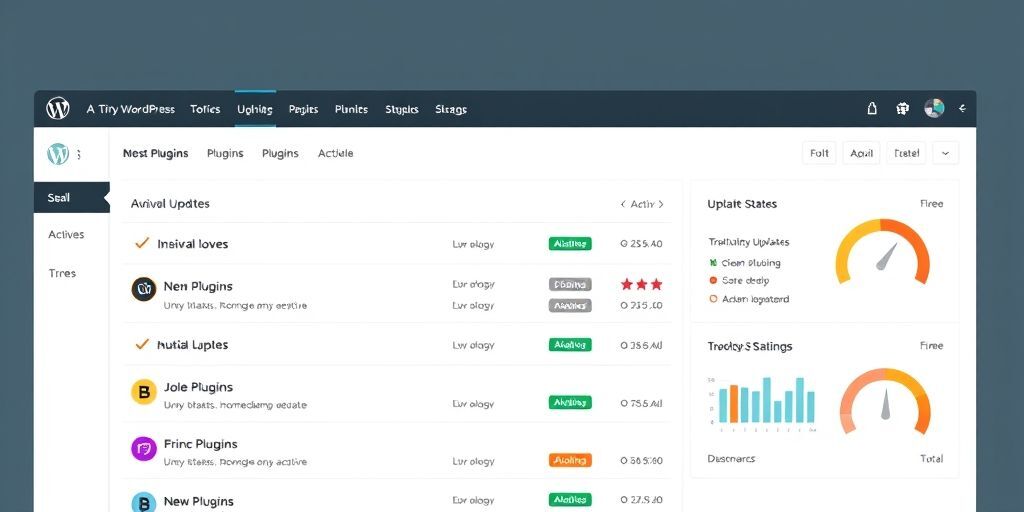Click the Frinc Plugins title
1024x512 pixels.
[200, 444]
